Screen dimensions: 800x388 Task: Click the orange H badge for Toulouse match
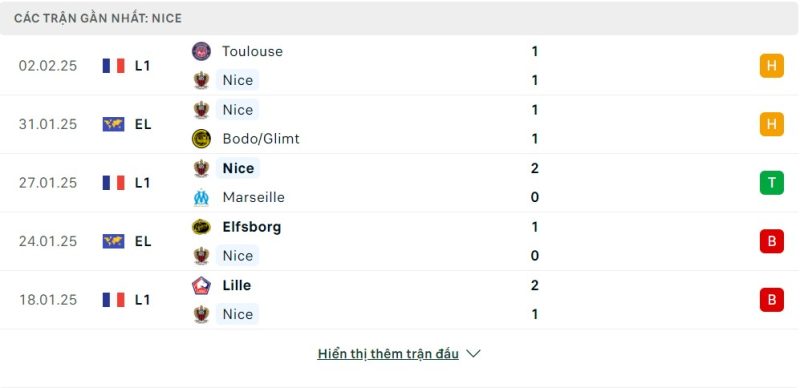click(x=771, y=66)
